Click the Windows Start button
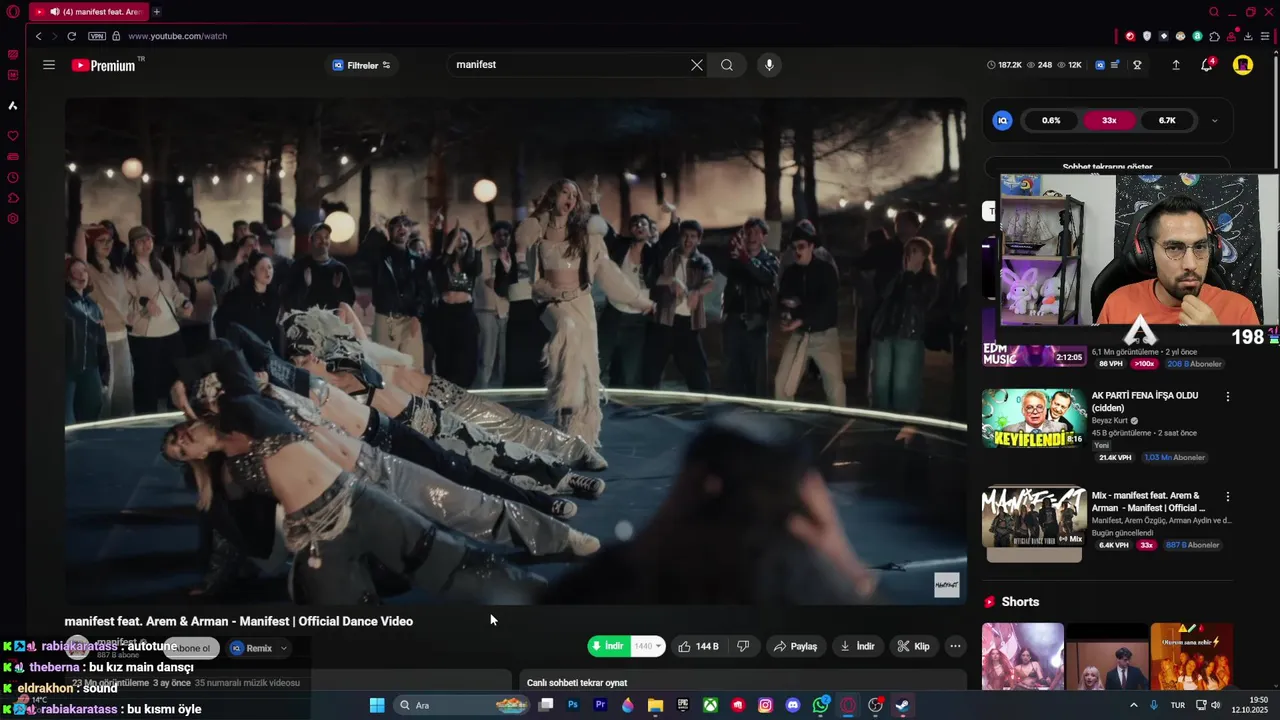The image size is (1280, 720). [x=377, y=705]
